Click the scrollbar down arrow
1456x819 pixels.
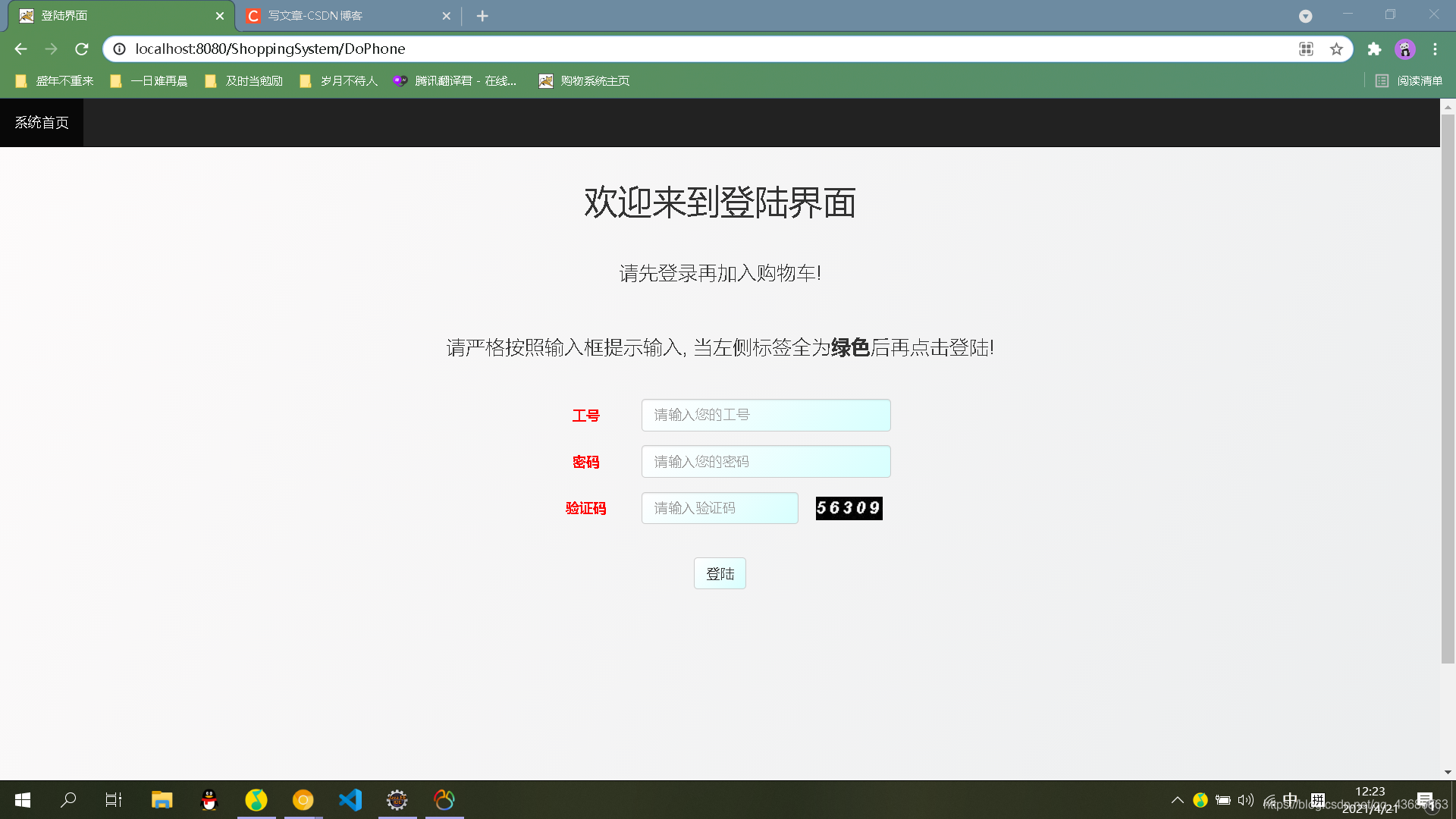click(1448, 773)
